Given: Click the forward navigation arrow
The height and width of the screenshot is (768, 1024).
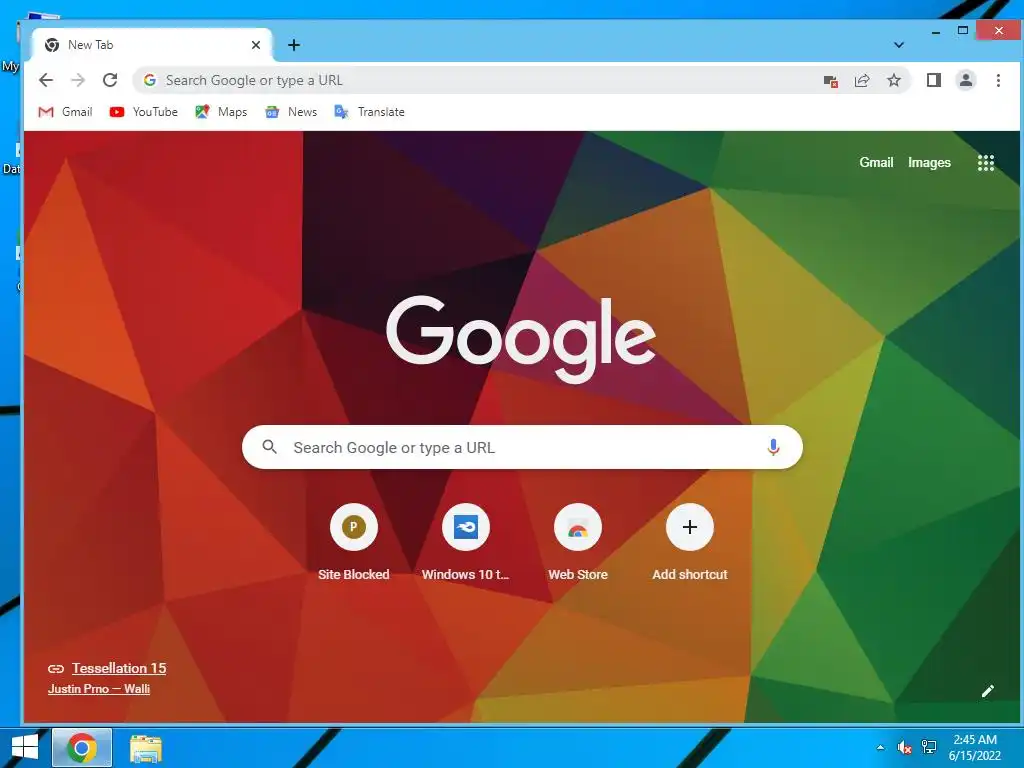Looking at the screenshot, I should (78, 80).
